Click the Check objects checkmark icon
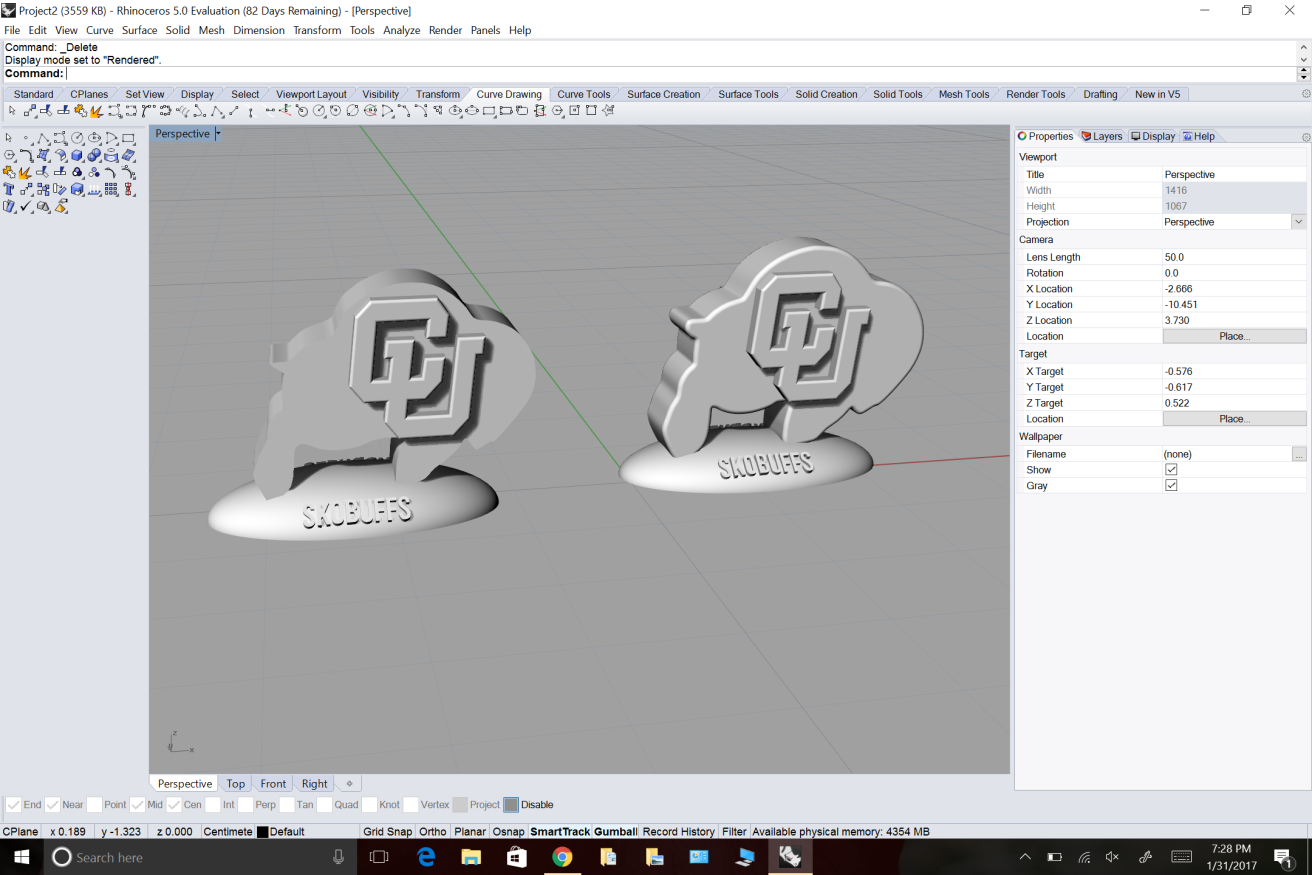1312x875 pixels. [x=26, y=206]
